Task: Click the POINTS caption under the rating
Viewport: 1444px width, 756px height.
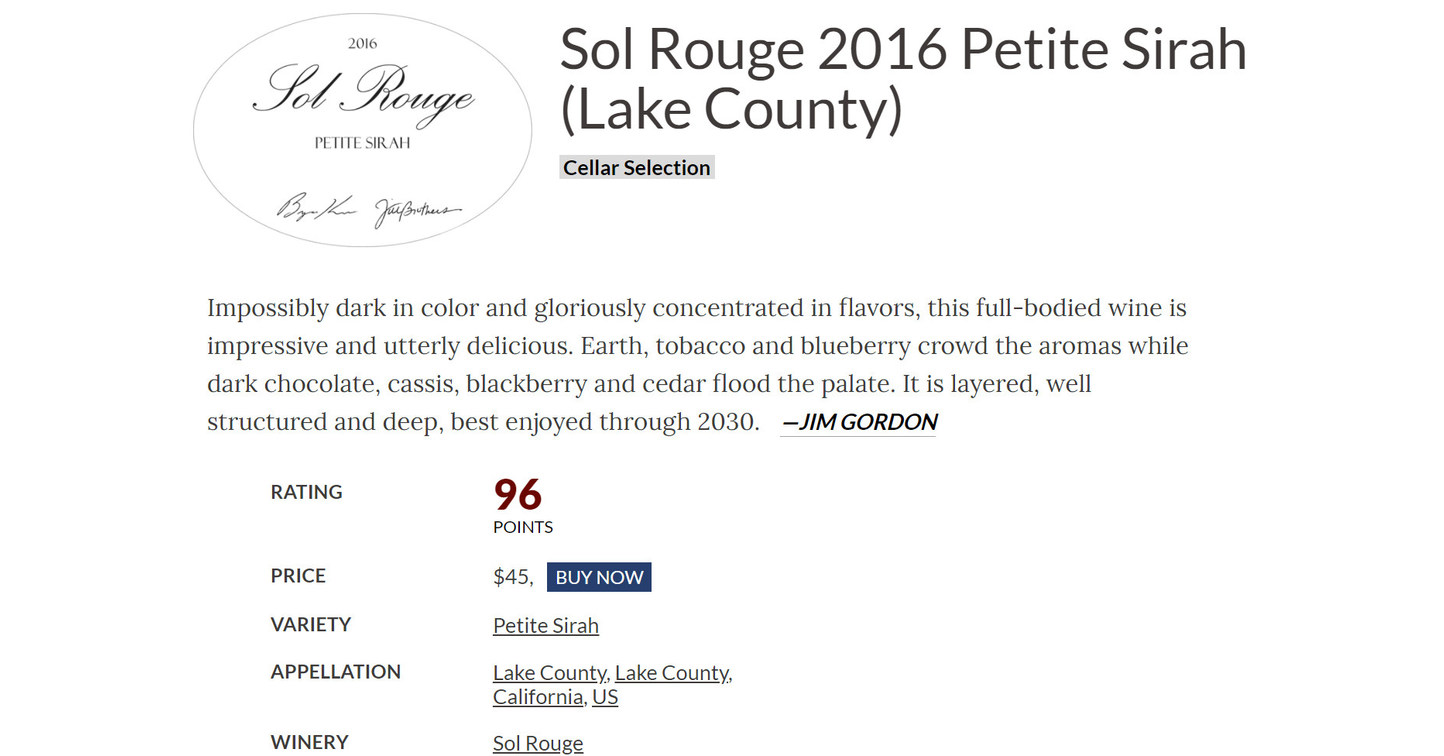Action: point(521,526)
